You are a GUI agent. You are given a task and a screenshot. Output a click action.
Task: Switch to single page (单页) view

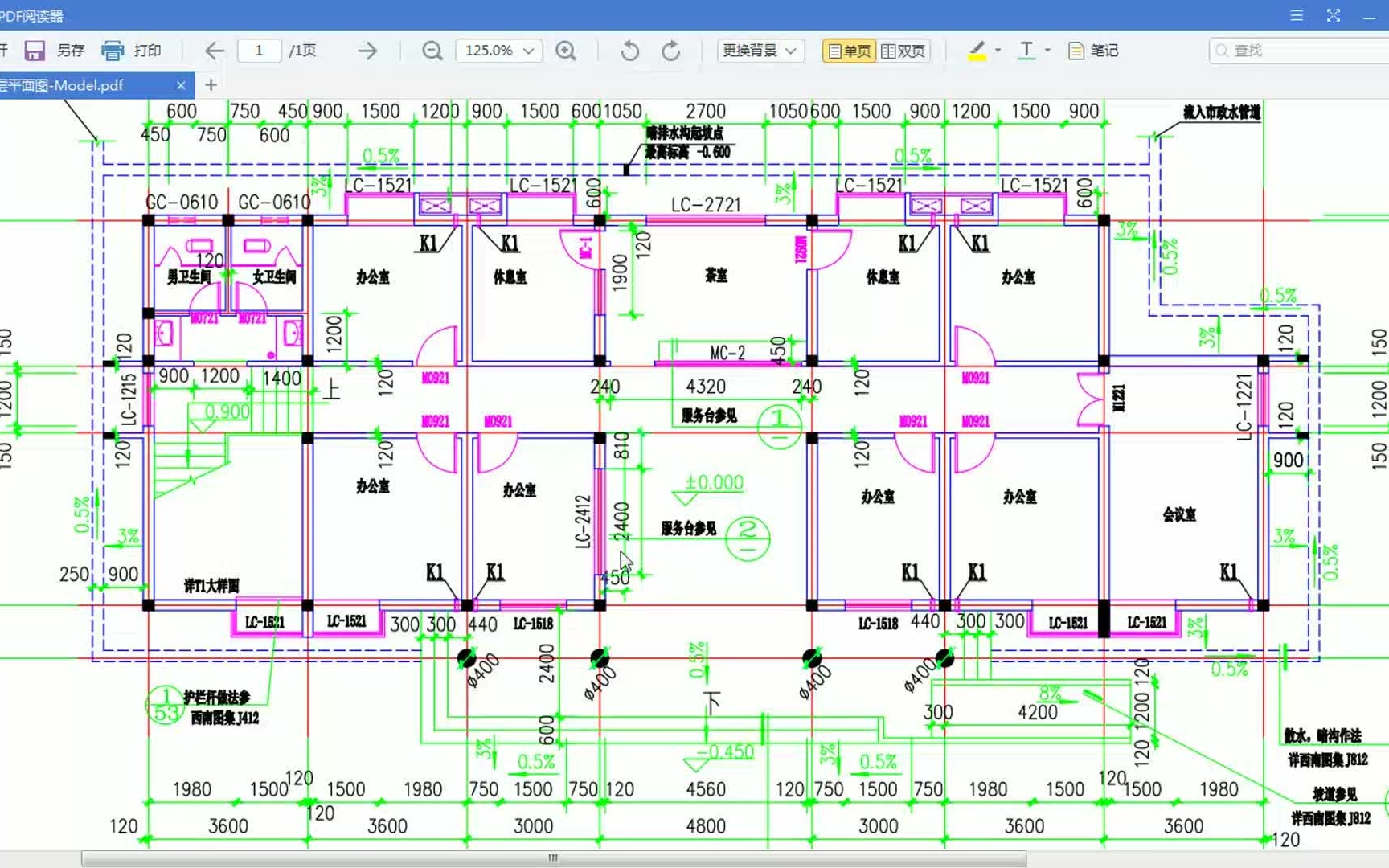pos(850,51)
